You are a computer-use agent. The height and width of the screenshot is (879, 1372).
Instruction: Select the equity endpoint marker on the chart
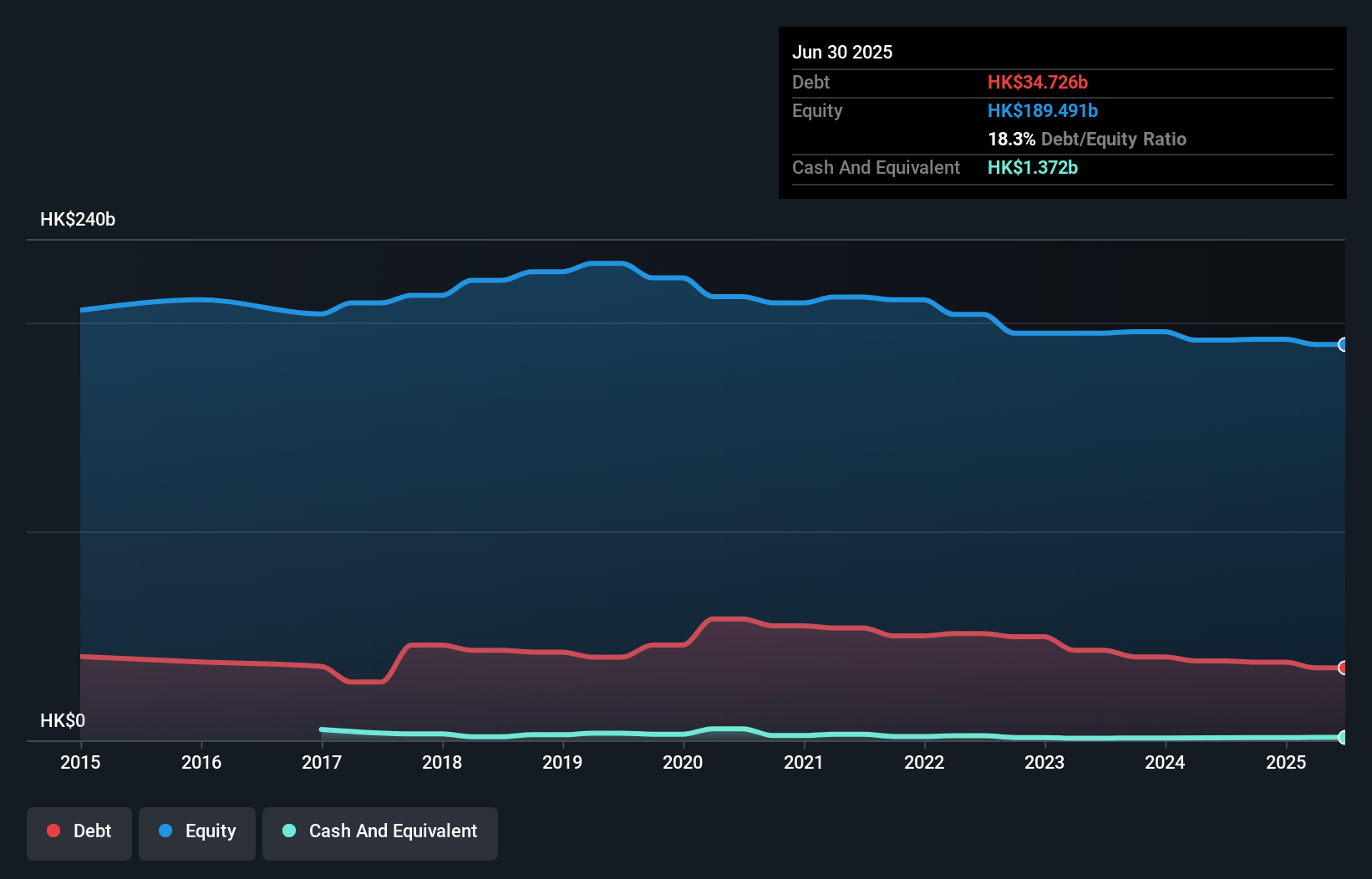click(x=1343, y=344)
